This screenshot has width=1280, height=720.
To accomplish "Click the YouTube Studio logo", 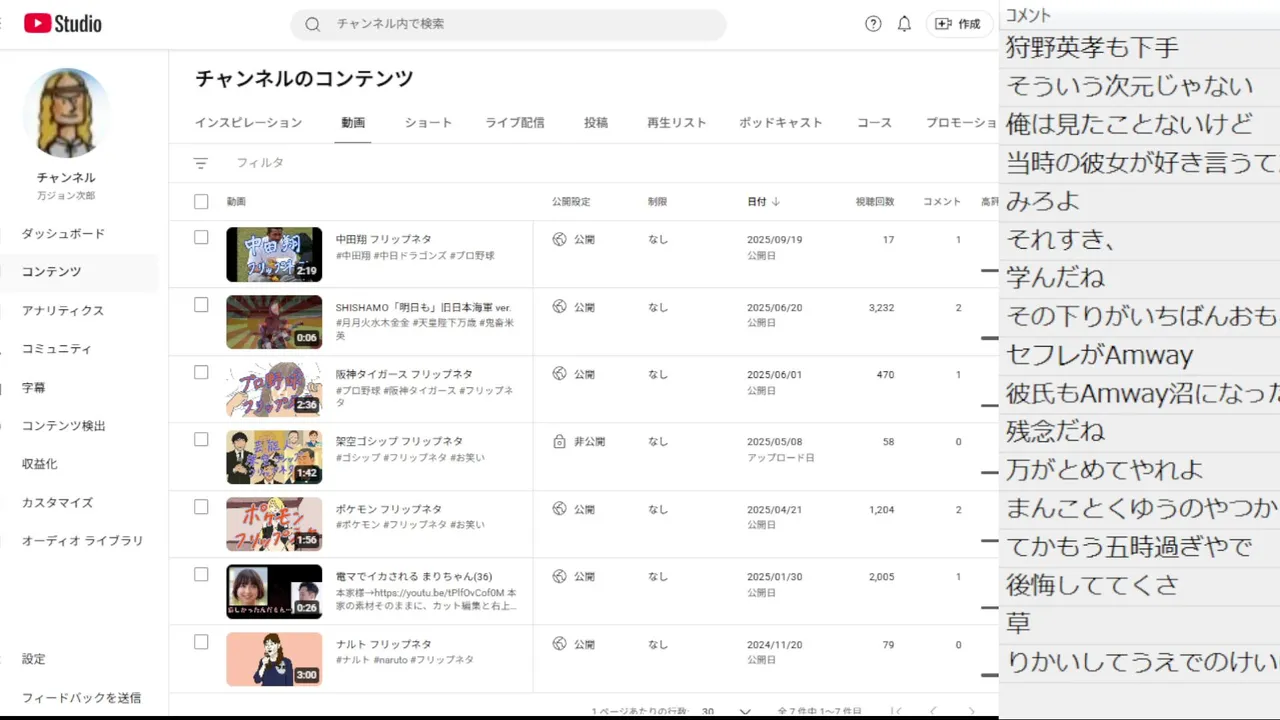I will 63,23.
